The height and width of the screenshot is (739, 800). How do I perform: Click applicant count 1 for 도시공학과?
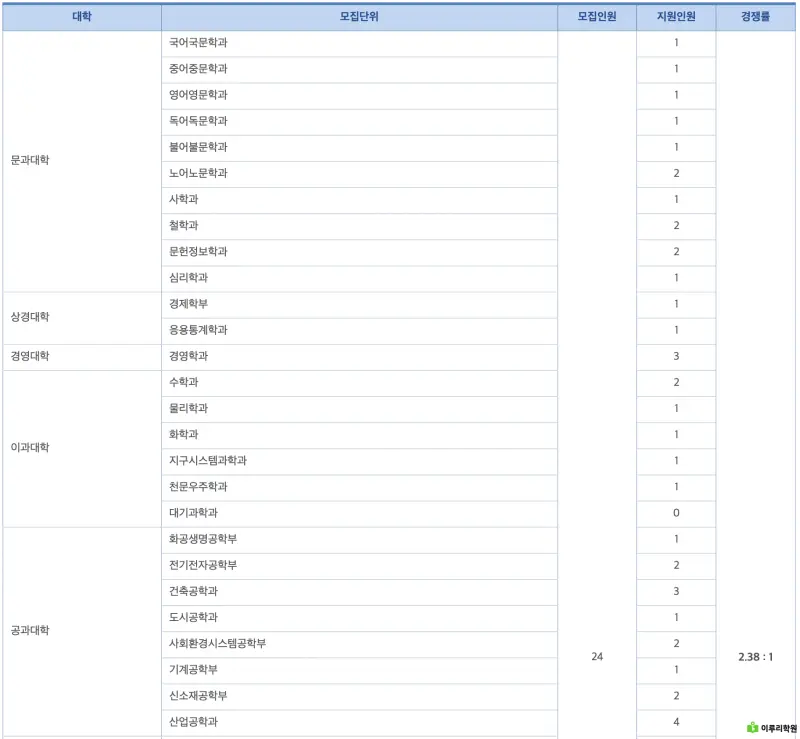[x=676, y=618]
